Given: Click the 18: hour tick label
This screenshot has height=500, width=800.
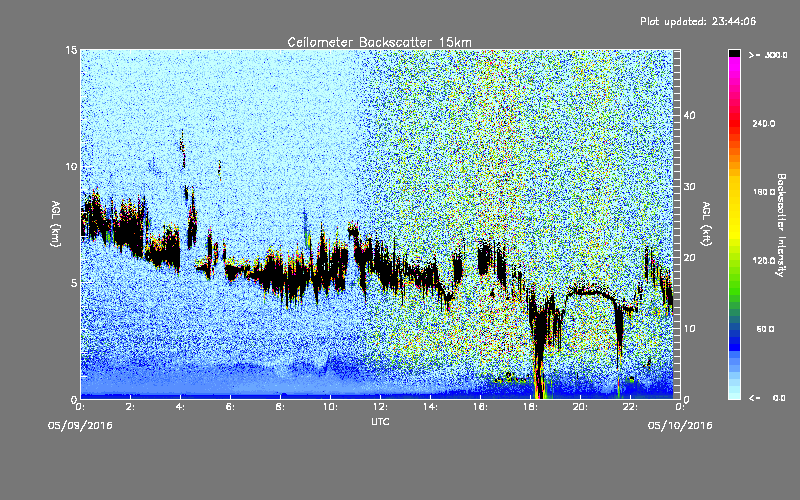Looking at the screenshot, I should coord(531,407).
